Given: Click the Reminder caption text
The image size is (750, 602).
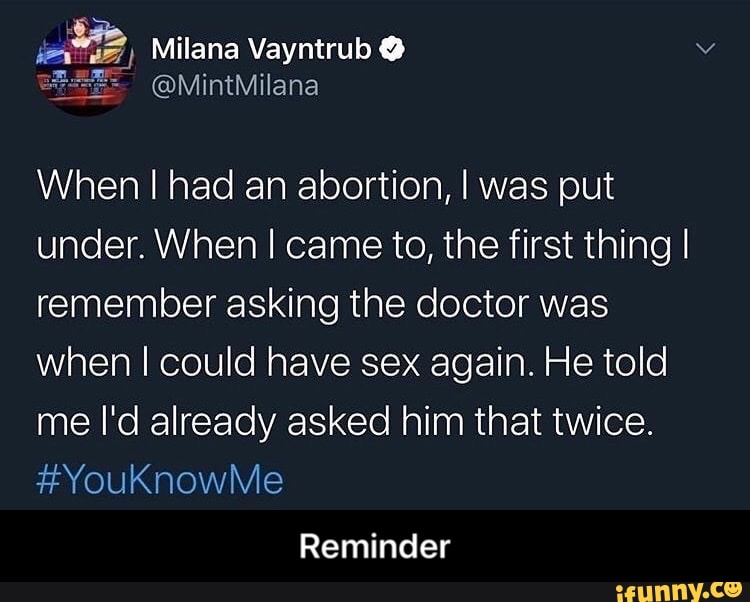Looking at the screenshot, I should click(375, 546).
